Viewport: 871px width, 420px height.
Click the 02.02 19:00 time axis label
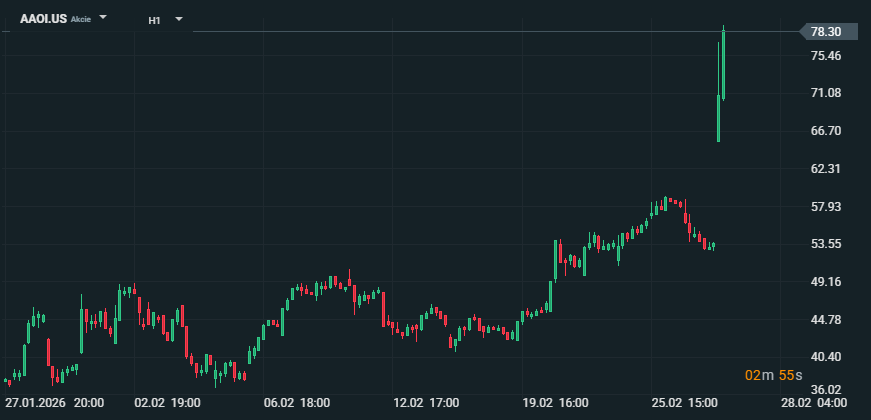point(168,403)
